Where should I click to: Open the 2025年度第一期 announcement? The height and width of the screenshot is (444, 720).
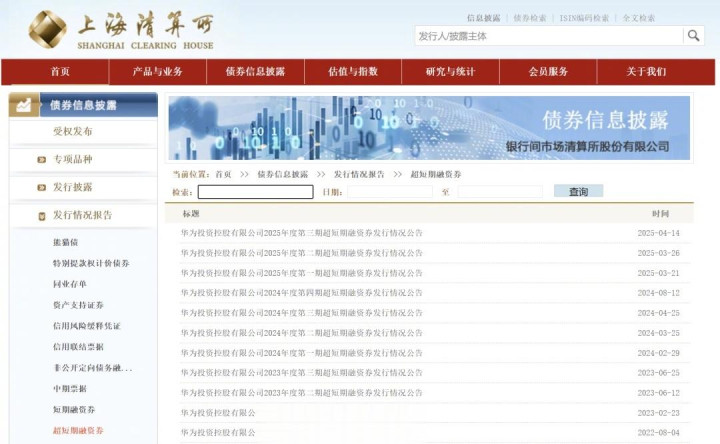point(302,273)
